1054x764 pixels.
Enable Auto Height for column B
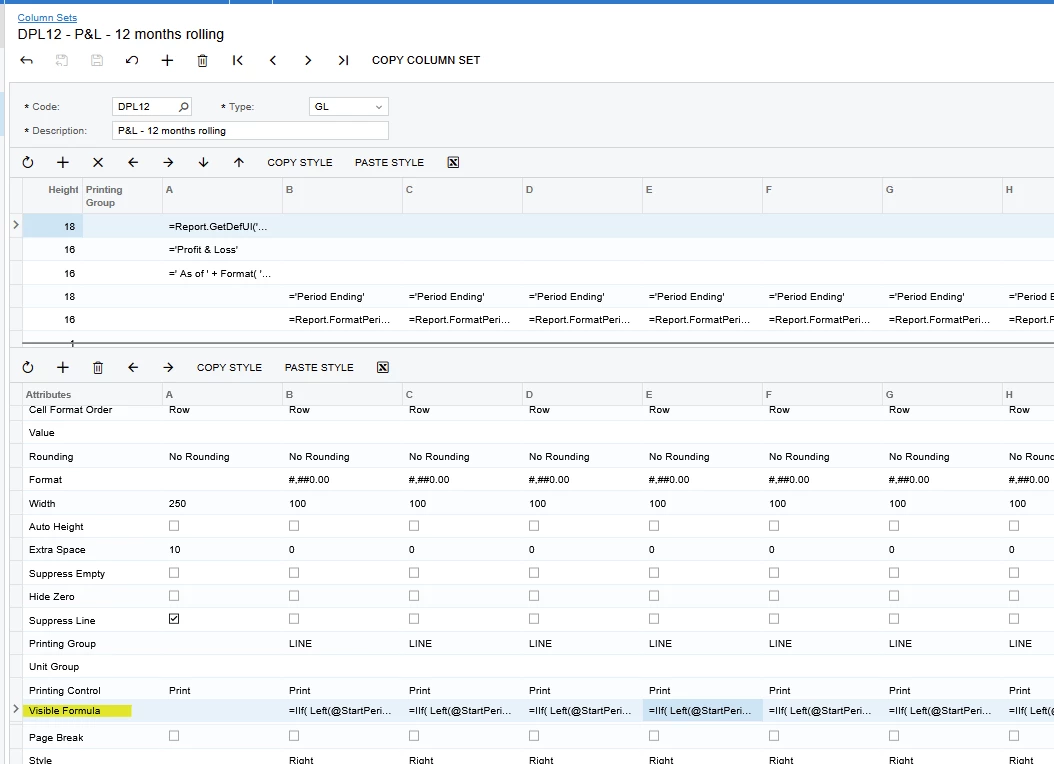(x=294, y=525)
